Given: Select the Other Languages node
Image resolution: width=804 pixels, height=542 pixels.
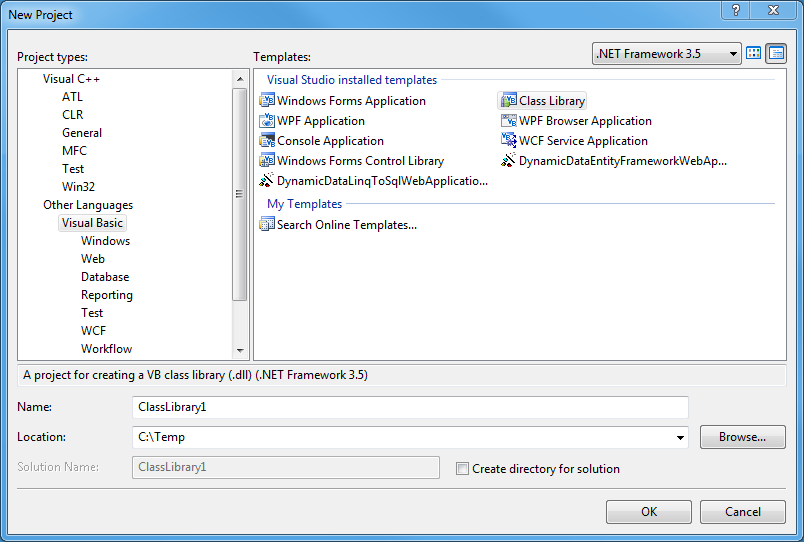Looking at the screenshot, I should click(88, 205).
